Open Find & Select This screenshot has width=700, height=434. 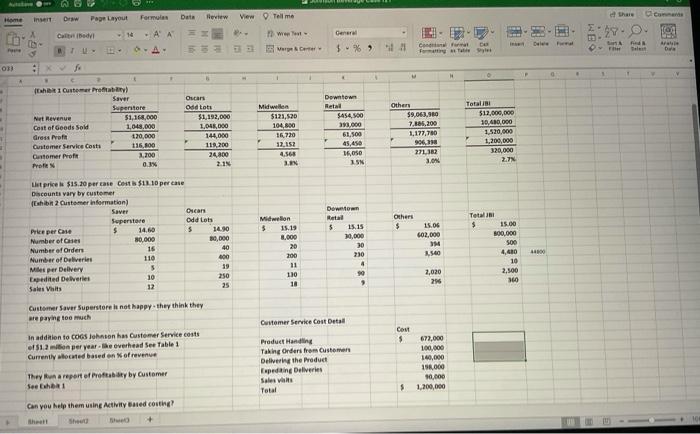coord(638,38)
